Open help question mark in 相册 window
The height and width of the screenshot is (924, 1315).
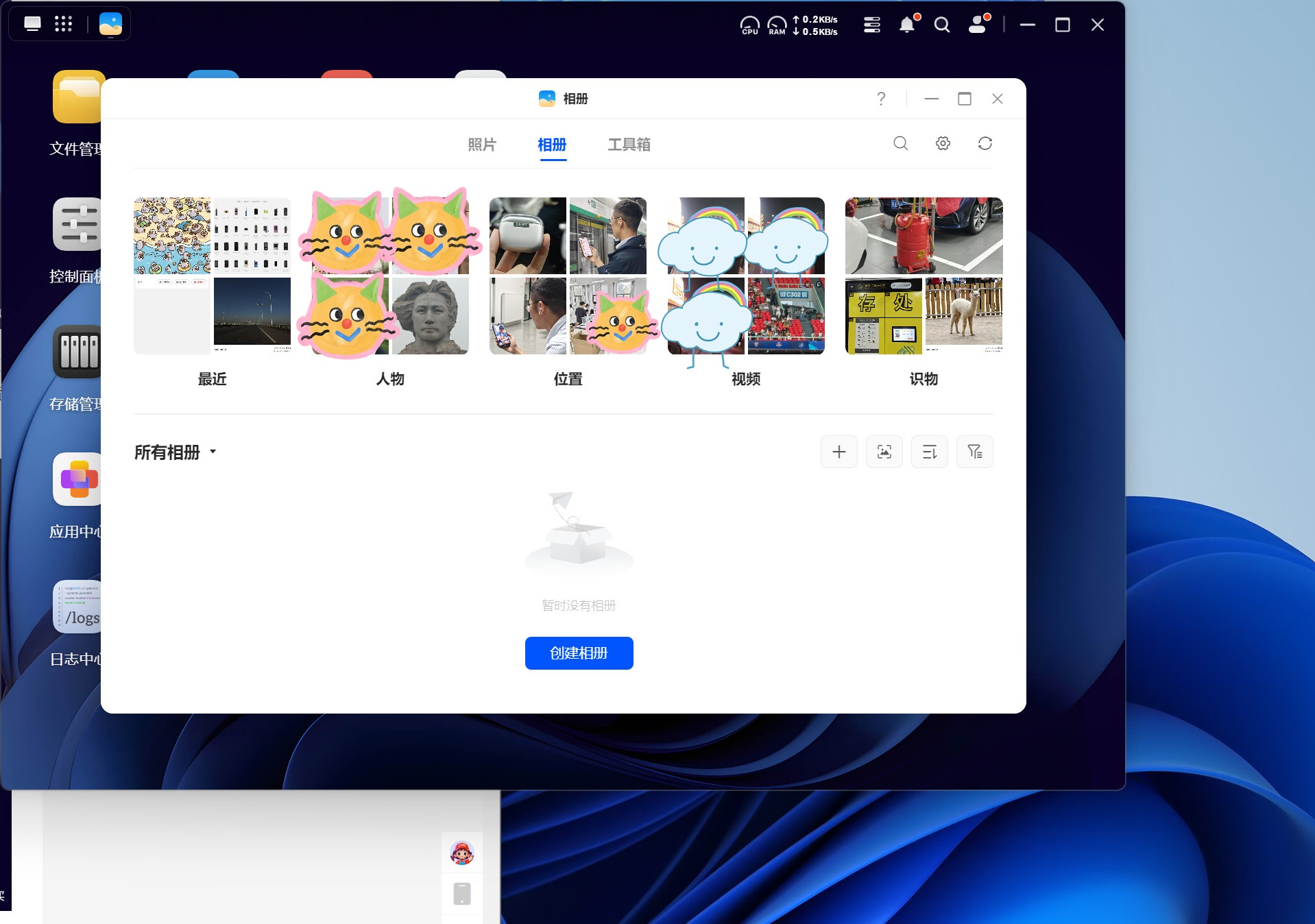click(x=882, y=99)
